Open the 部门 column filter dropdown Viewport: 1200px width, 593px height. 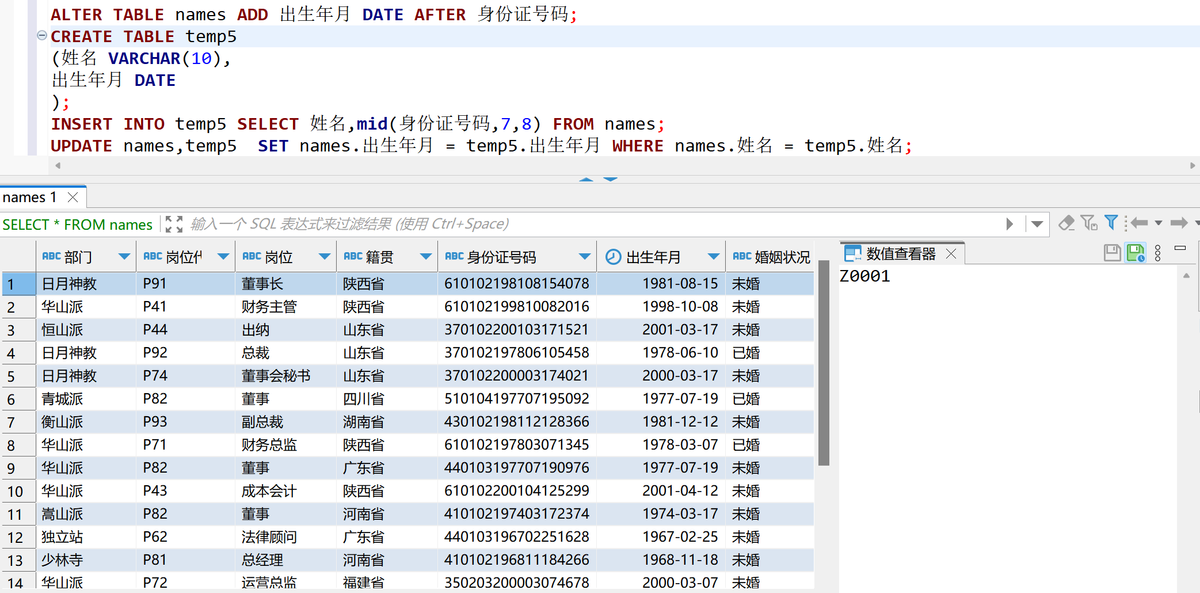(x=124, y=257)
